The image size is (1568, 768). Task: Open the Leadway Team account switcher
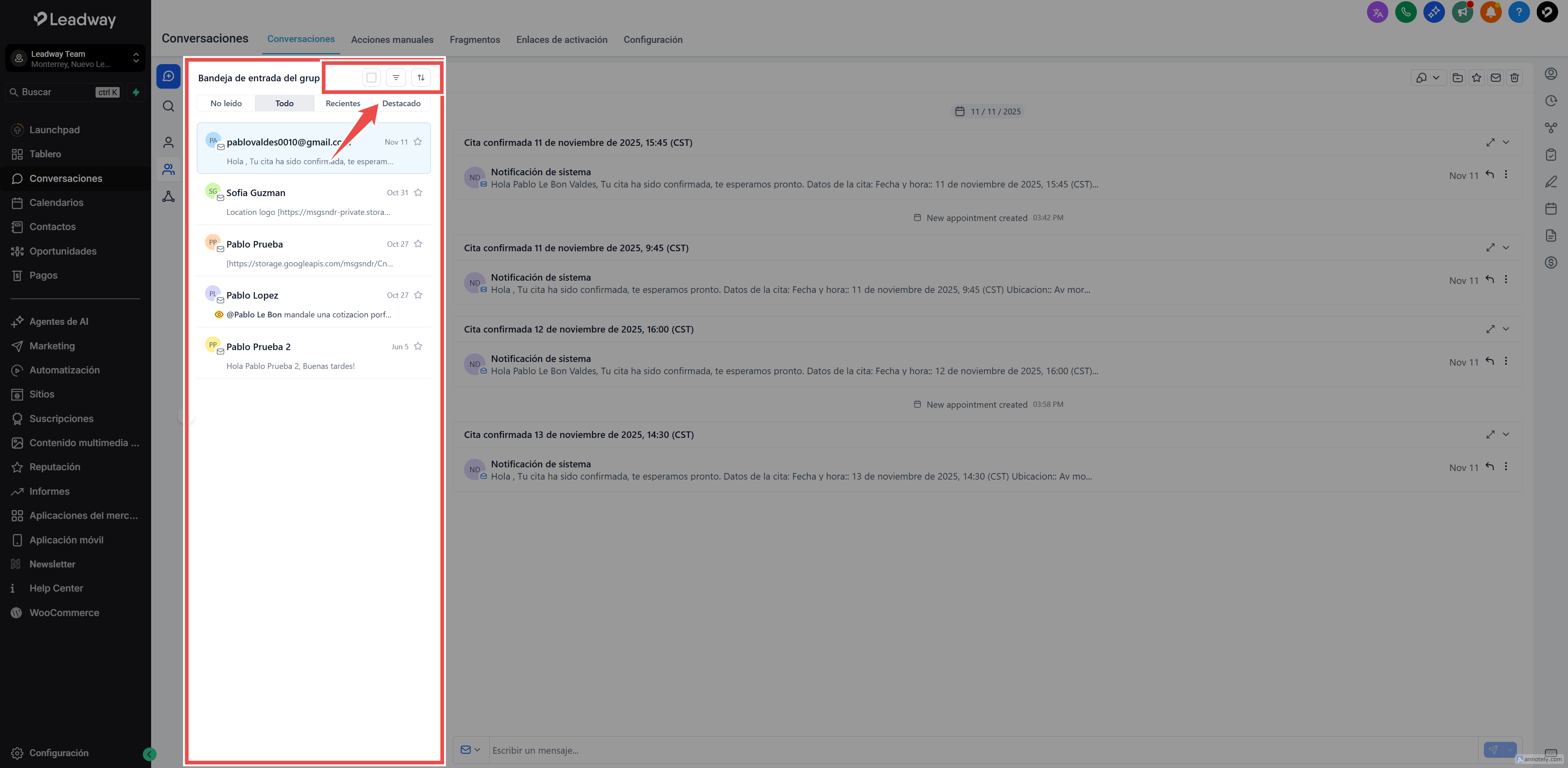(x=76, y=58)
